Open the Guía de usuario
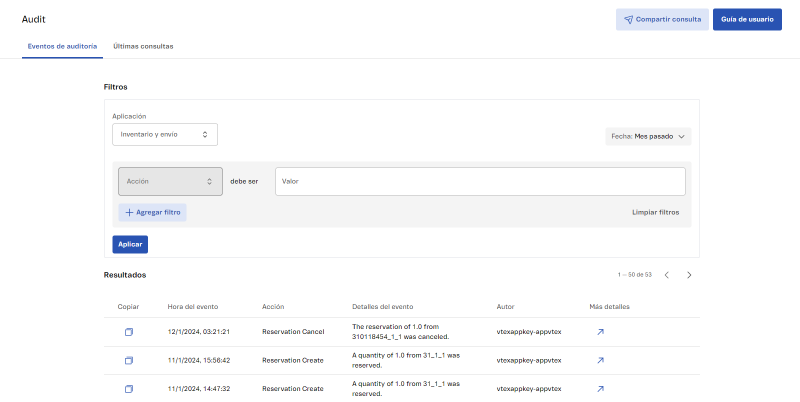Screen dimensions: 800x402 747,19
